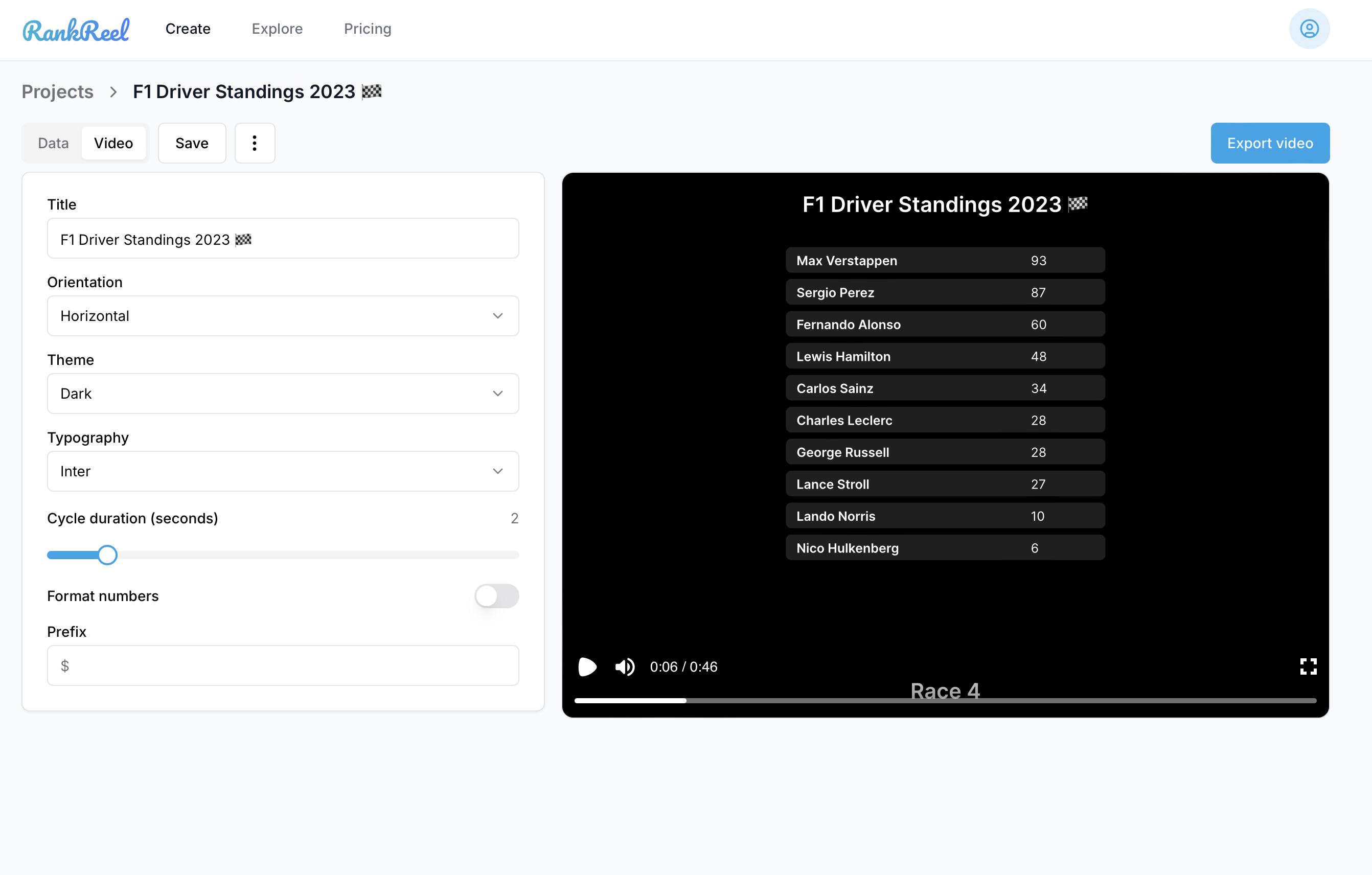
Task: Go to the Create nav item
Action: pos(188,29)
